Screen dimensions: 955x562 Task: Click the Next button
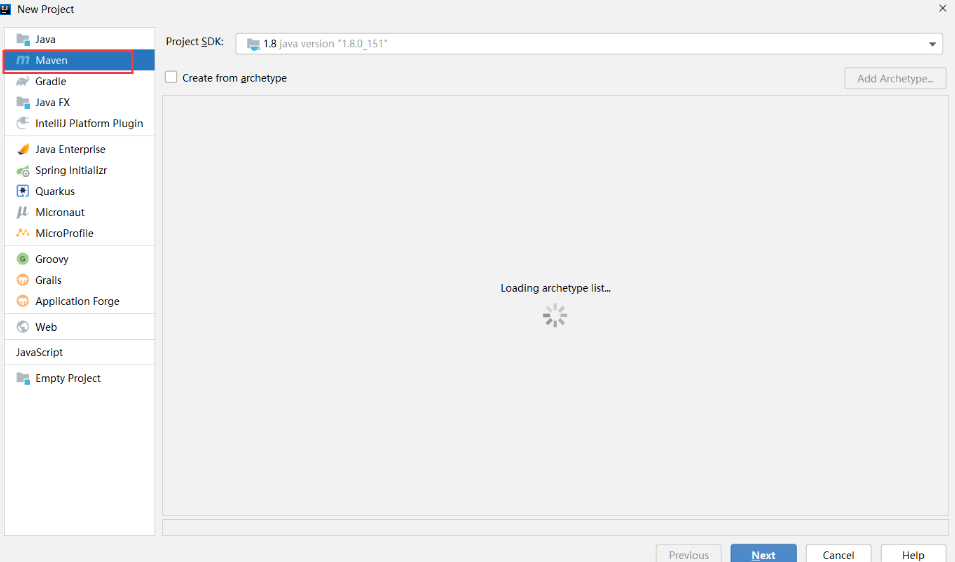tap(763, 554)
